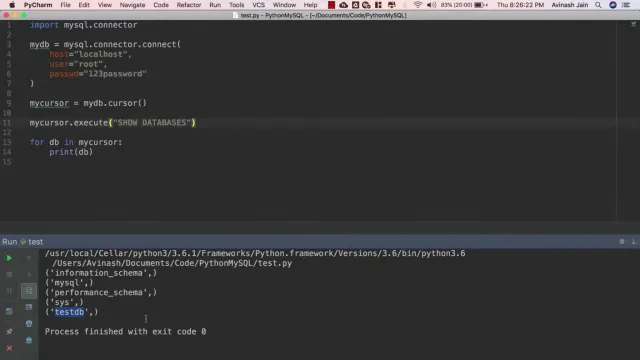Click the test.py path in console output
Viewport: 640px width, 360px height.
172,263
